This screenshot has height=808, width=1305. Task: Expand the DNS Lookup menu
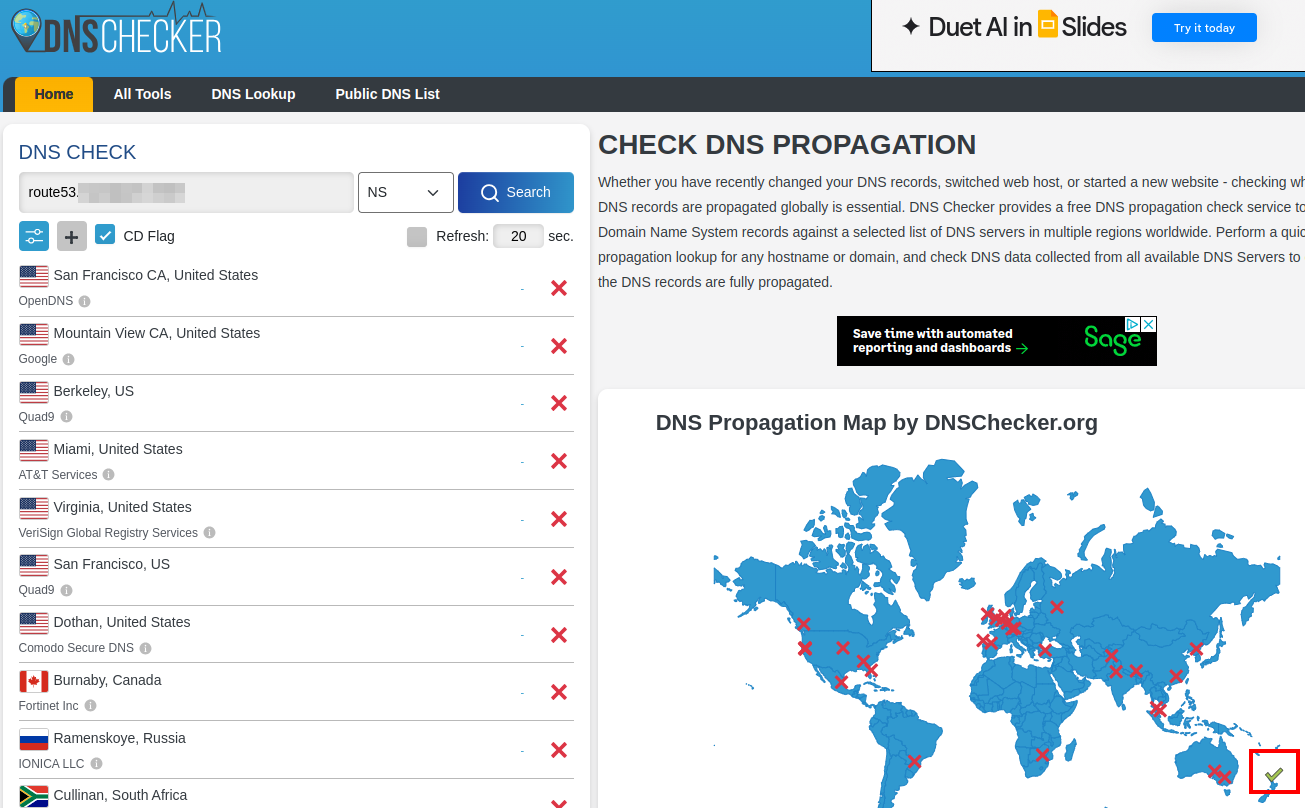click(x=253, y=94)
